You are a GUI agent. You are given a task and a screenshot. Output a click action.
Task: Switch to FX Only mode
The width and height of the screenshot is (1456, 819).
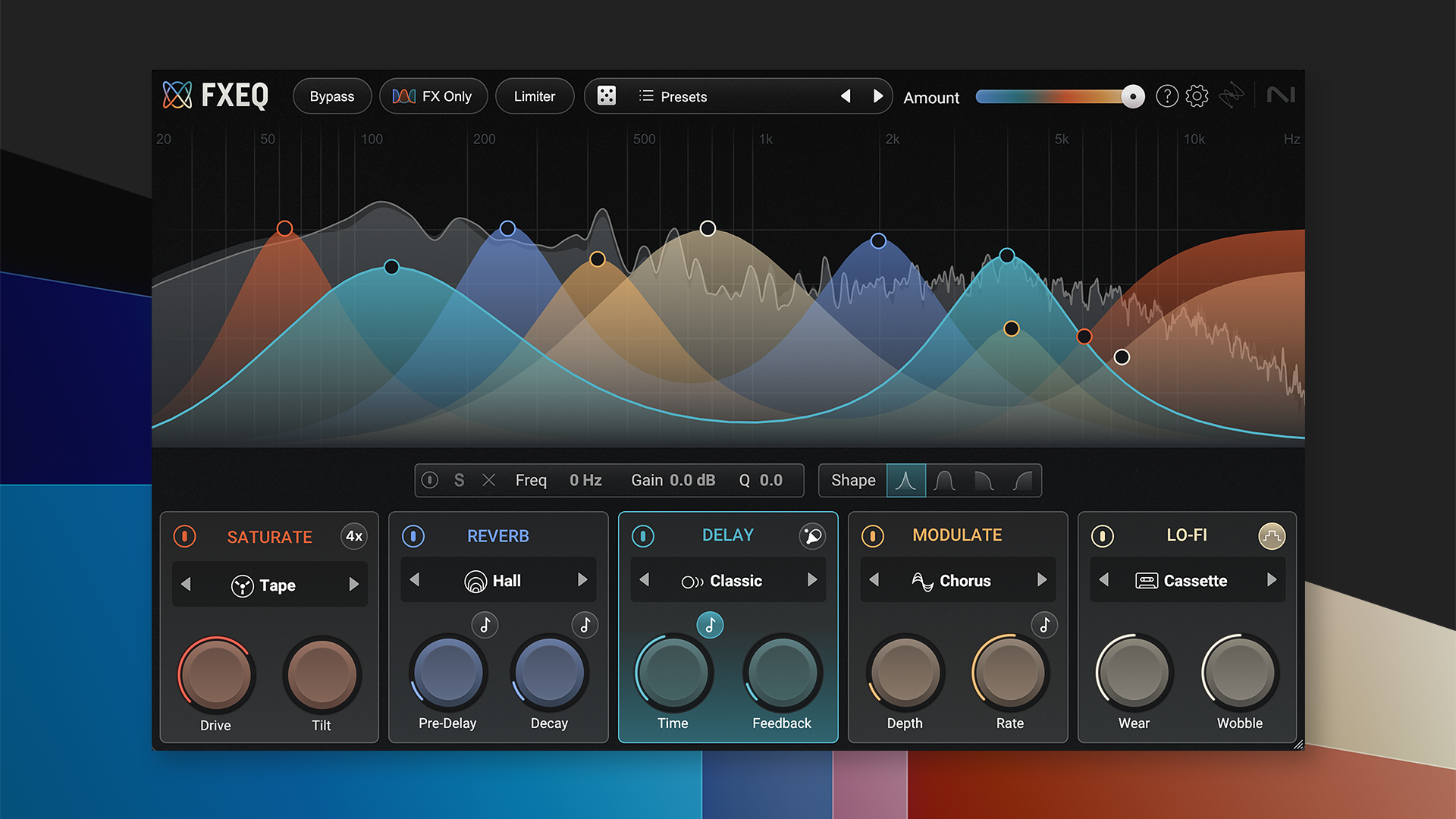433,96
